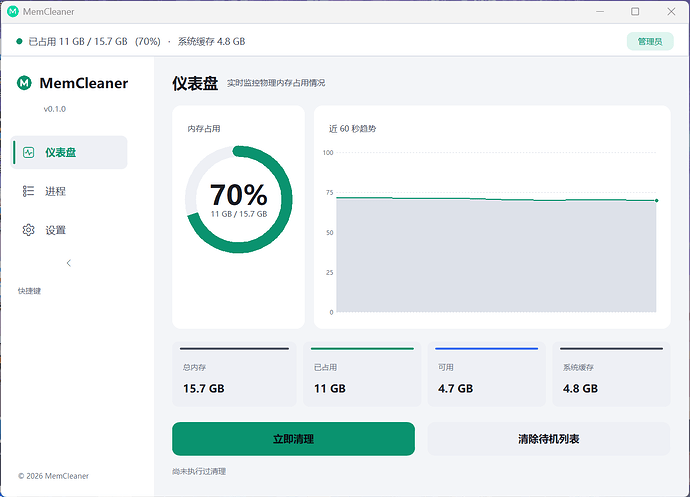Click the © 2026 MemCleaner footer text

point(53,476)
